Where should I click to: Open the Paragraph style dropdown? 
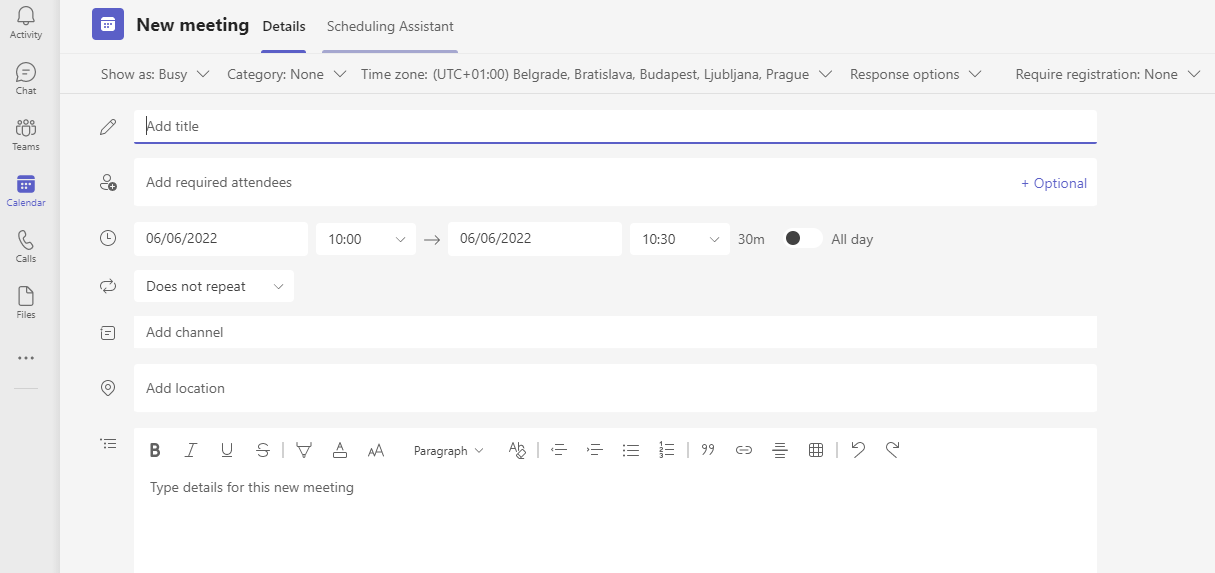click(x=448, y=451)
